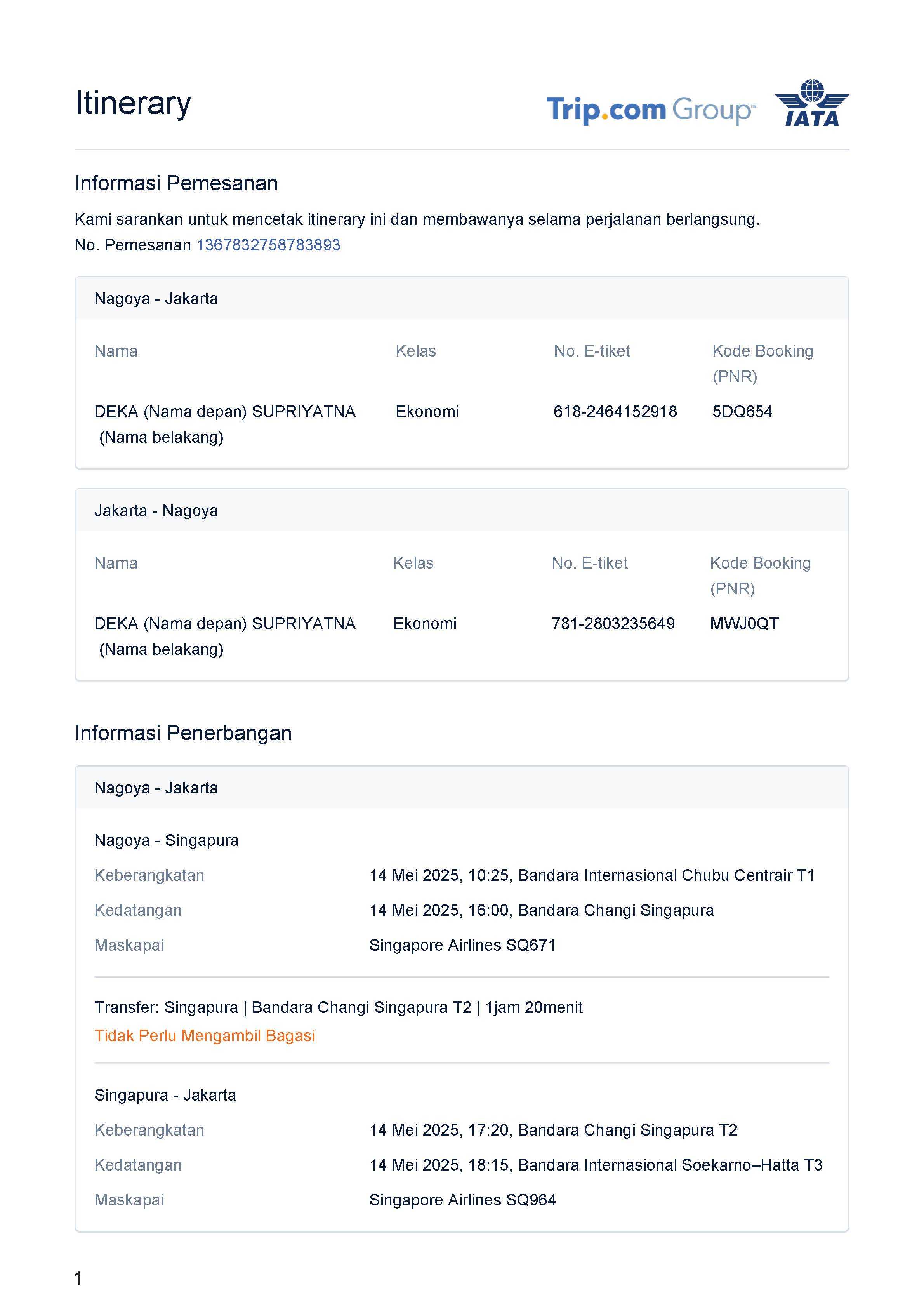Select the Informasi Pemesanan heading
Viewport: 924px width, 1308px height.
pos(176,183)
